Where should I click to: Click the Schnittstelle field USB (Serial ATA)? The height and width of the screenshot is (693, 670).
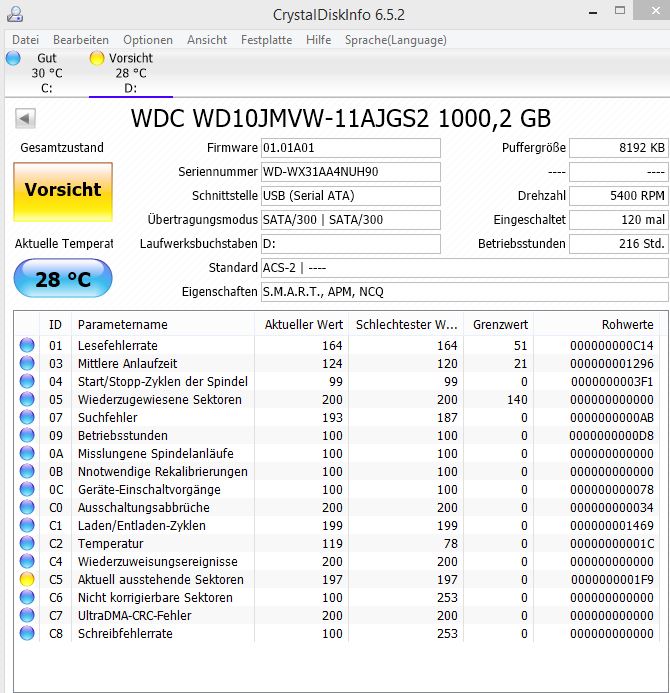tap(350, 196)
